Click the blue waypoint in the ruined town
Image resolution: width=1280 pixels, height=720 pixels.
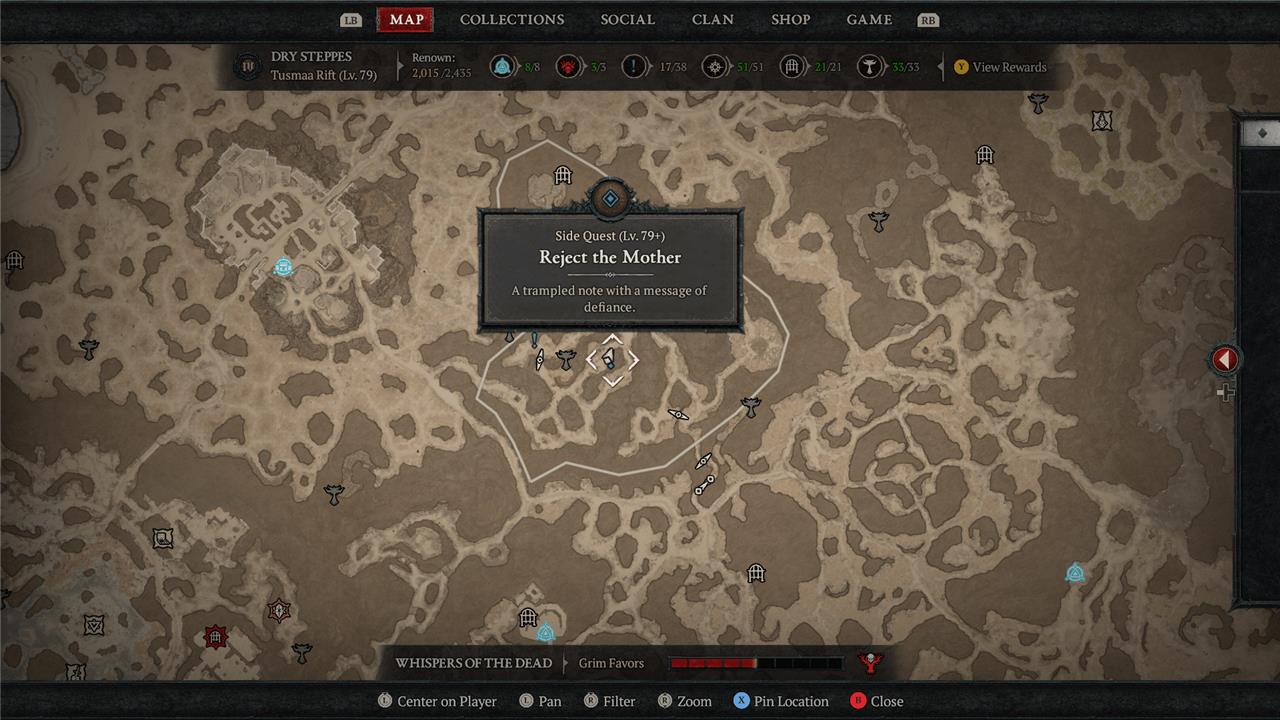pyautogui.click(x=284, y=267)
